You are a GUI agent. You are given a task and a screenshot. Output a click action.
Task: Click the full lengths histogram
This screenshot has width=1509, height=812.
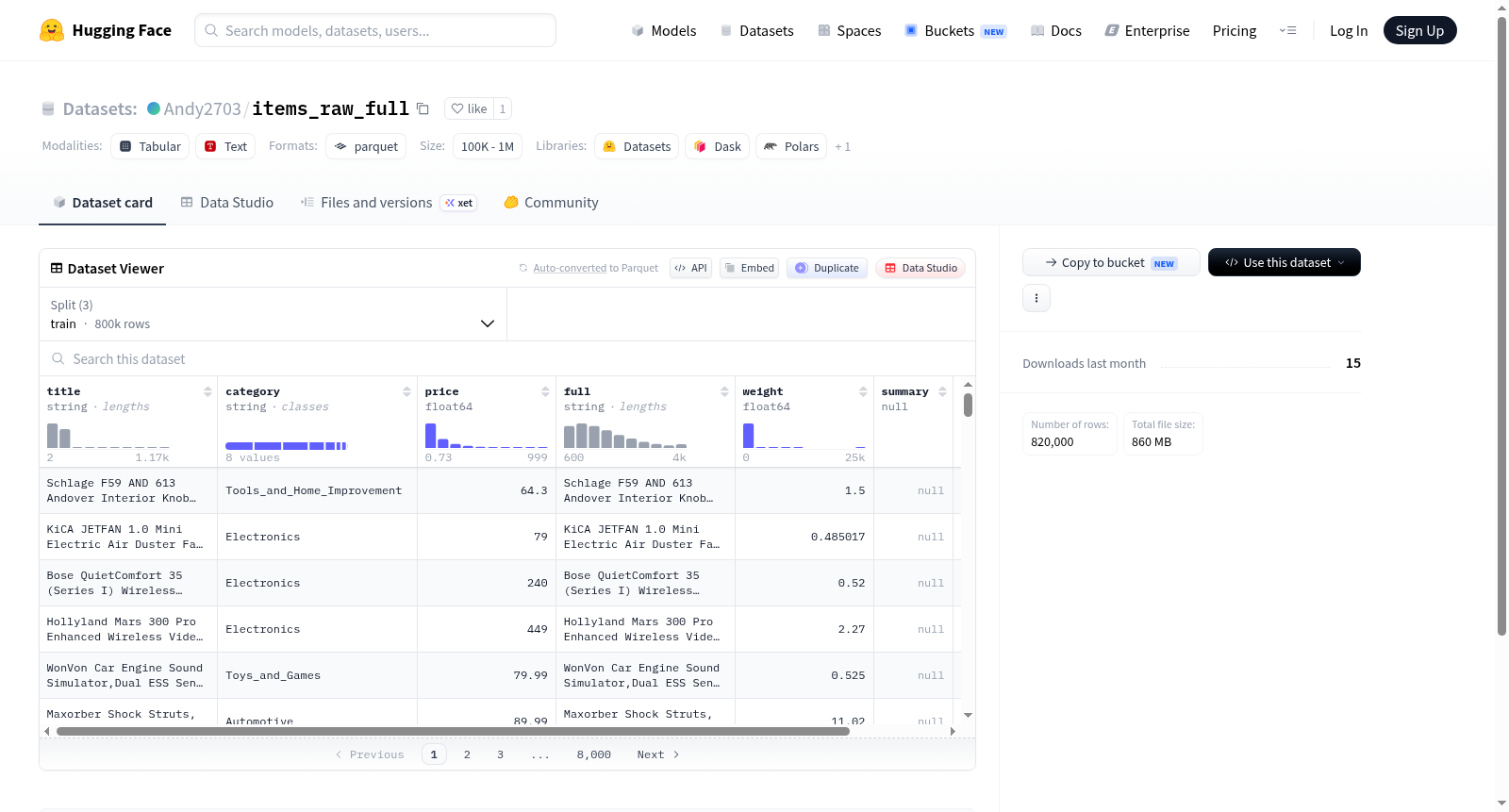click(x=625, y=435)
